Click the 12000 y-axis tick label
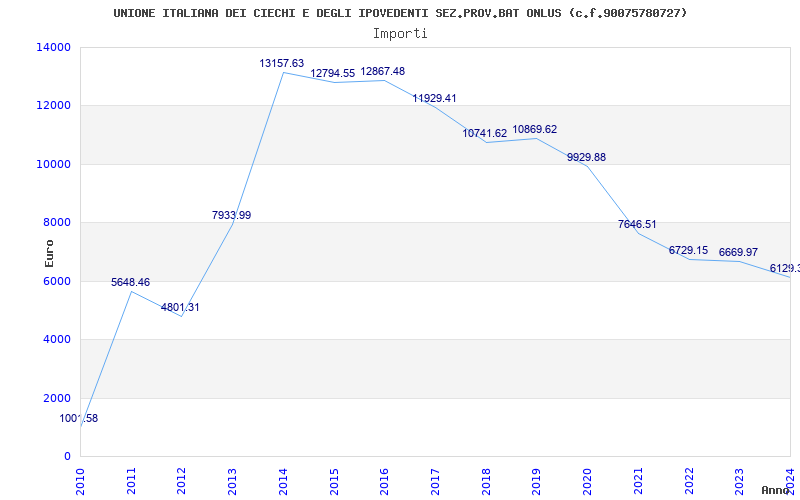This screenshot has height=500, width=800. (54, 106)
